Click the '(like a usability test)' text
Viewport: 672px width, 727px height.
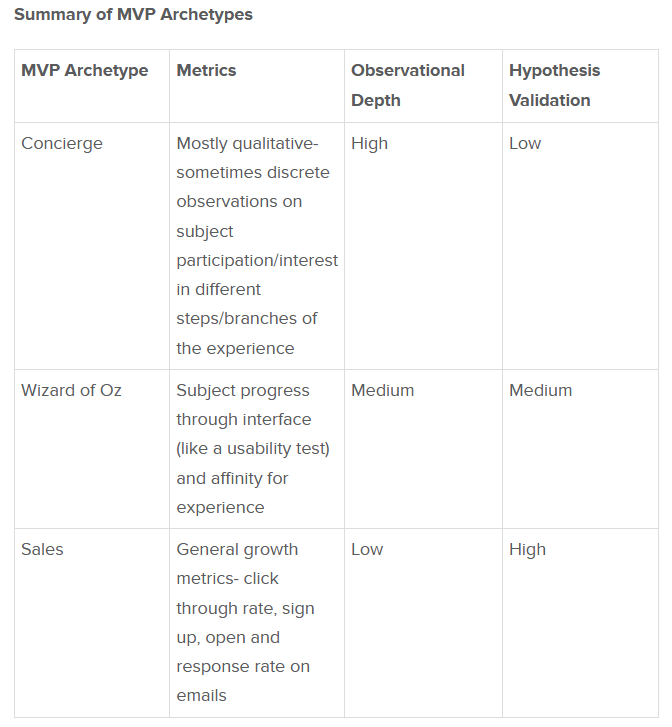point(253,448)
